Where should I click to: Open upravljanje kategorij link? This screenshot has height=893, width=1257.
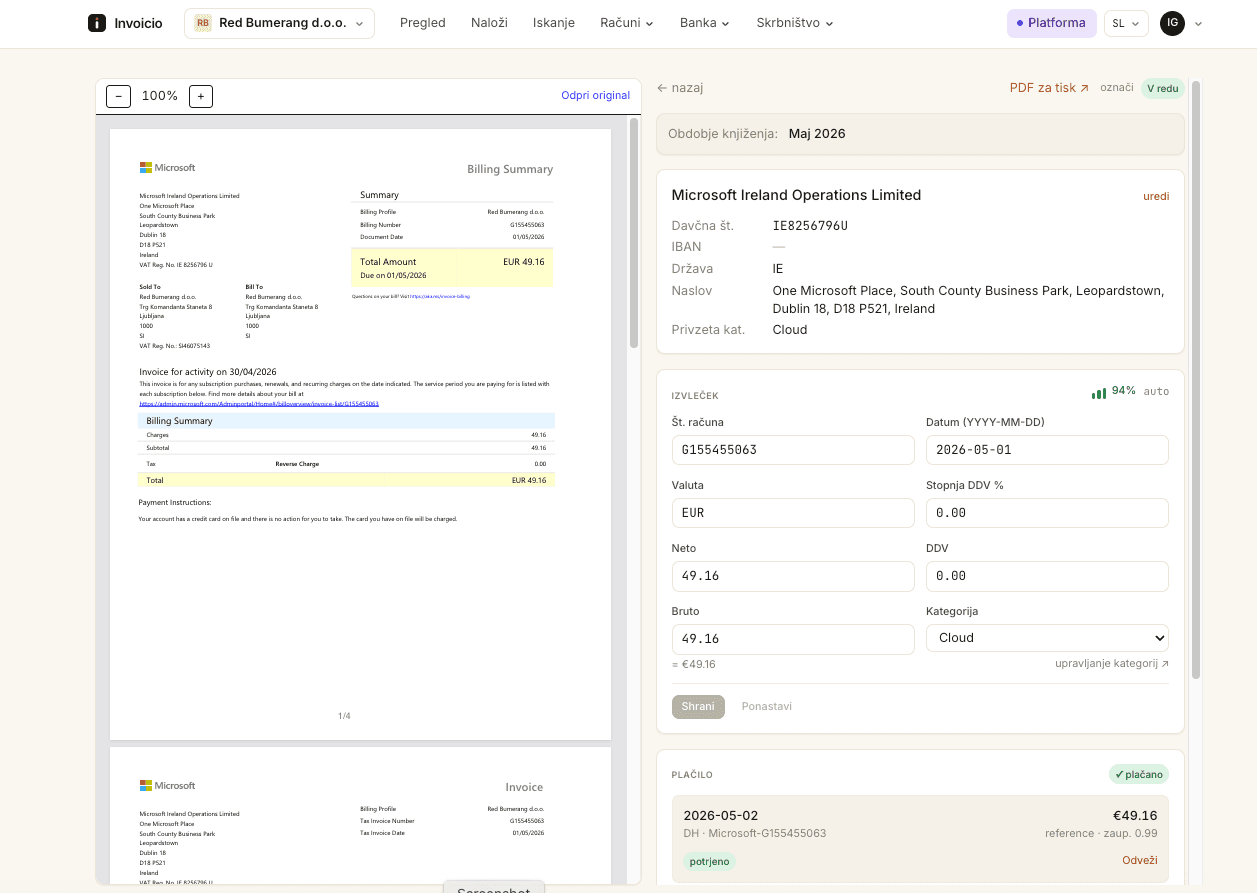[x=1112, y=664]
